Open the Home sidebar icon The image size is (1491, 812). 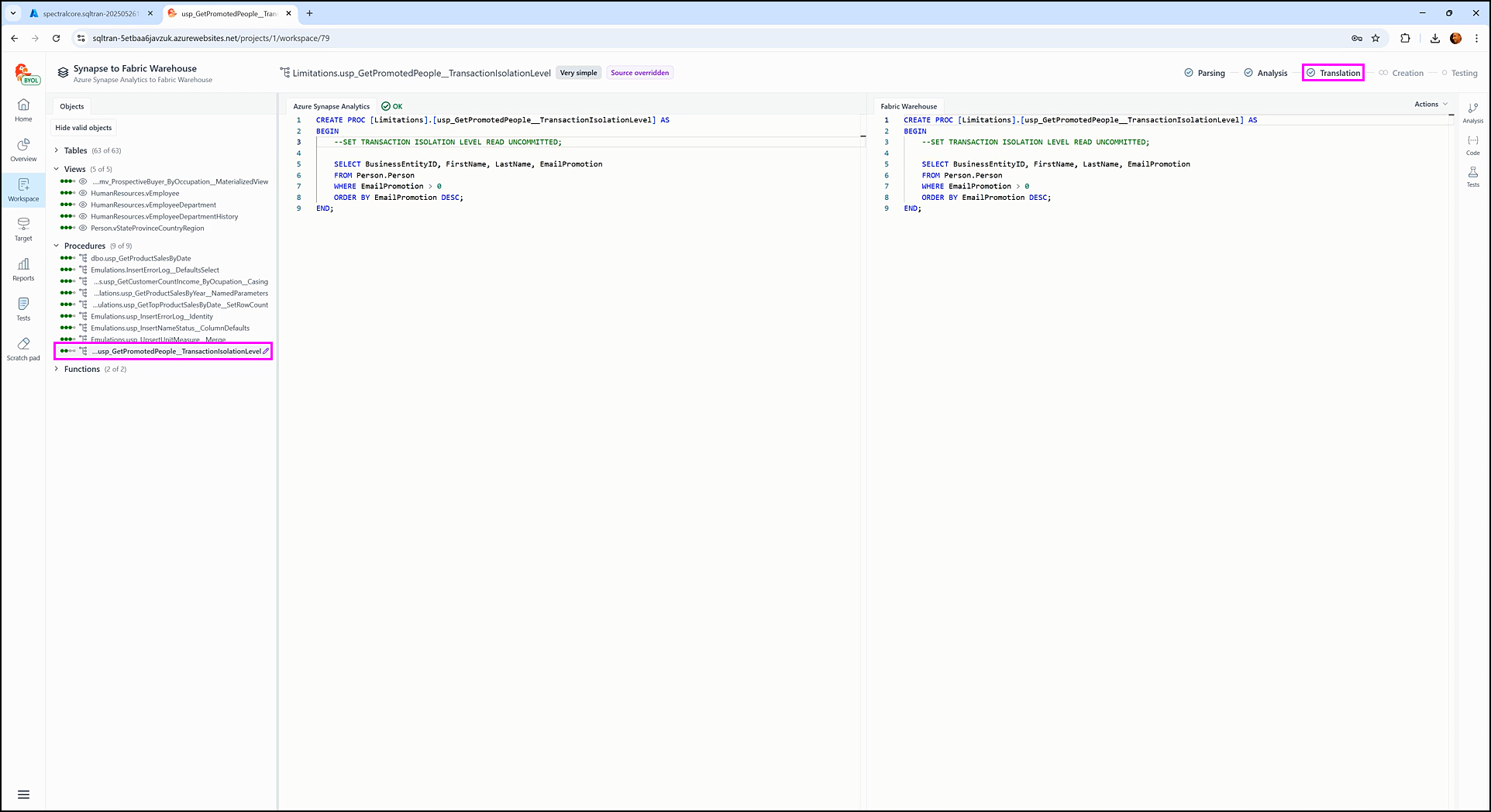point(23,110)
